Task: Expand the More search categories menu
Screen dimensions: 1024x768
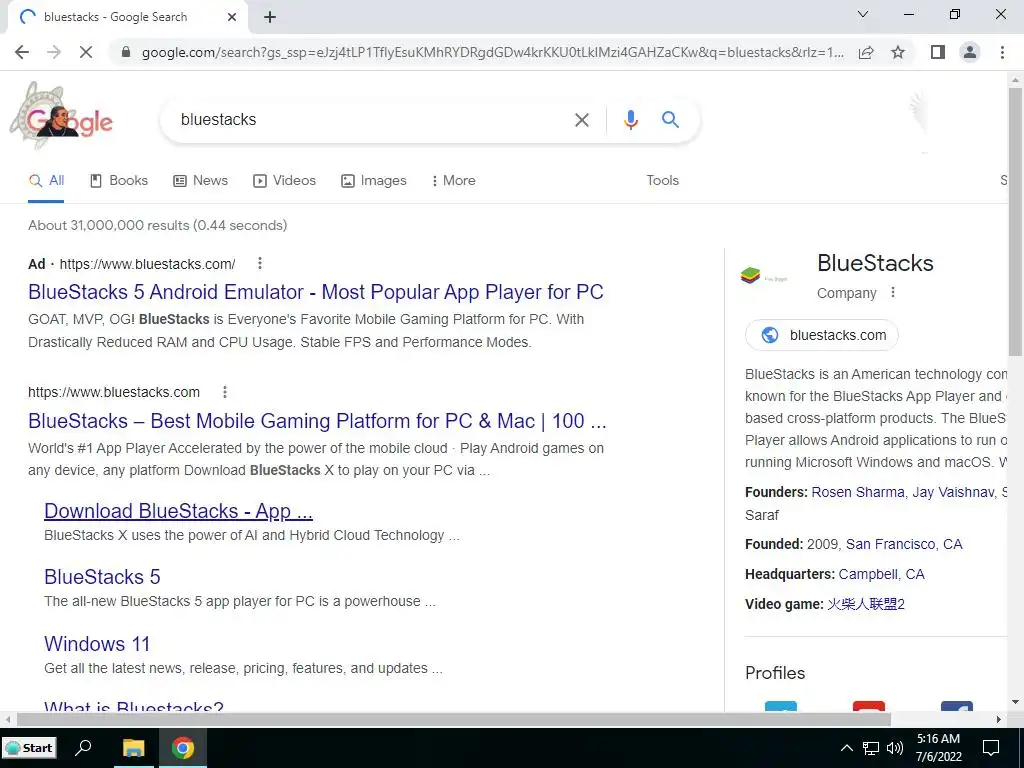Action: point(453,181)
